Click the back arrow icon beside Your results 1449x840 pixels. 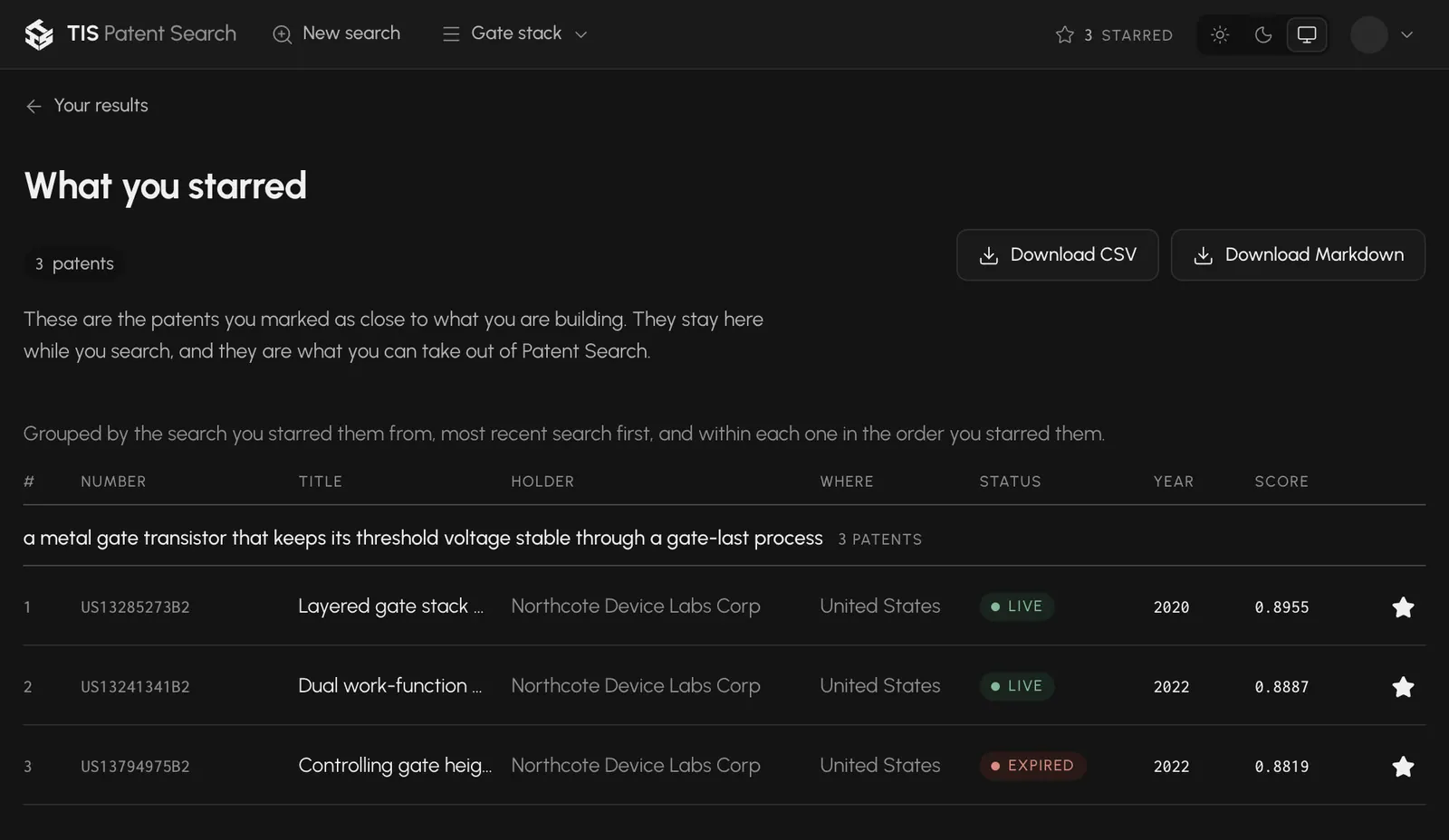tap(34, 107)
